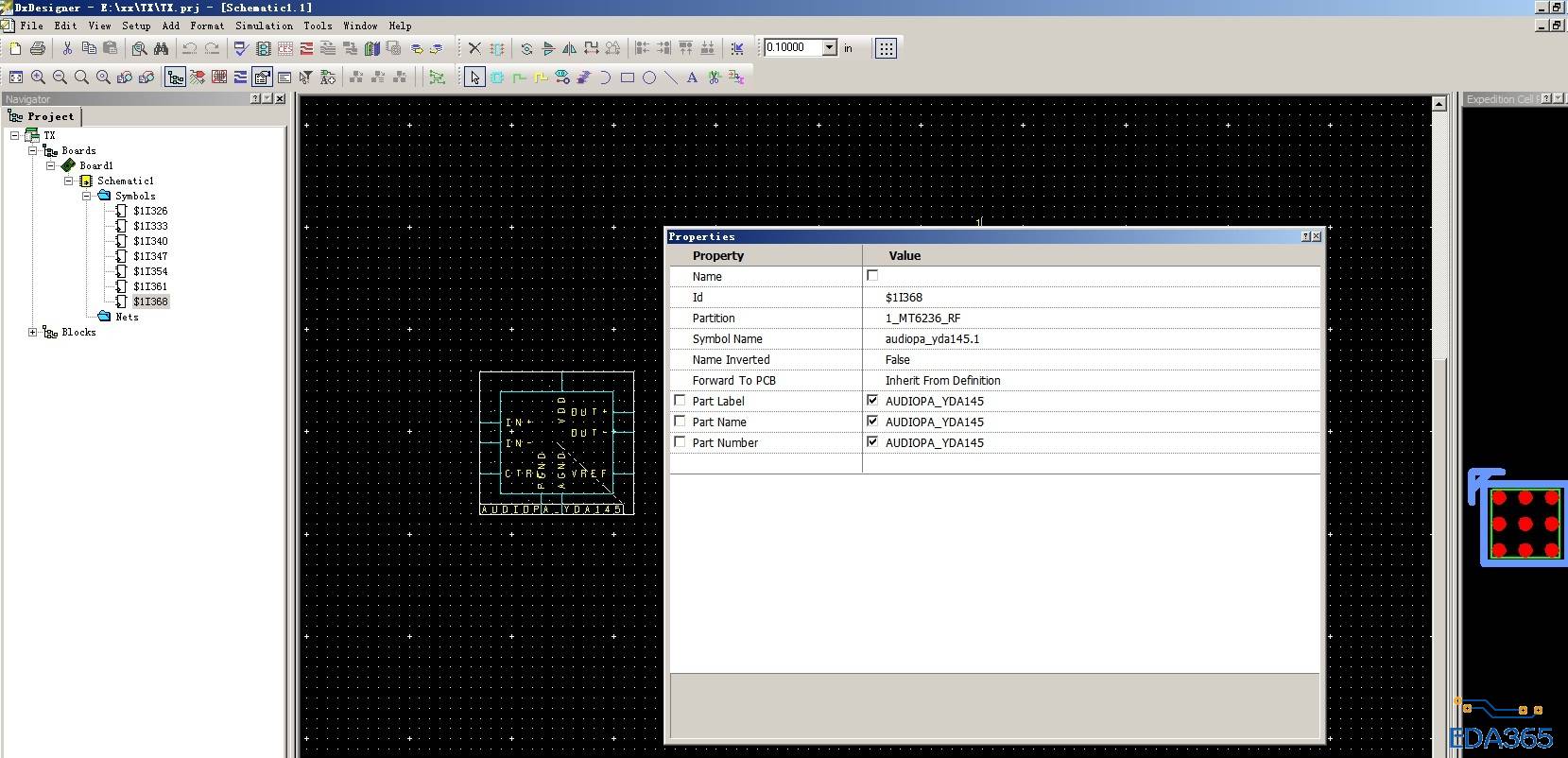Open the grid spacing 0.10000 dropdown
Image resolution: width=1568 pixels, height=758 pixels.
[829, 48]
